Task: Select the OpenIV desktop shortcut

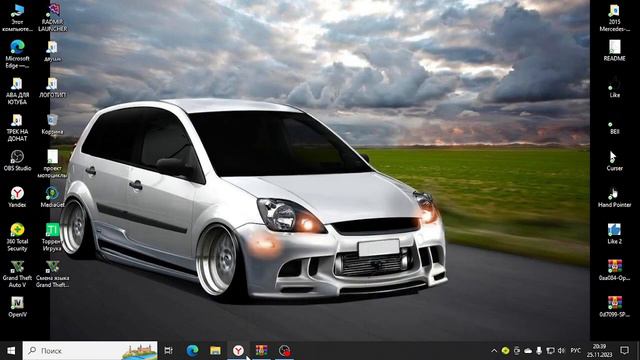Action: coord(17,307)
